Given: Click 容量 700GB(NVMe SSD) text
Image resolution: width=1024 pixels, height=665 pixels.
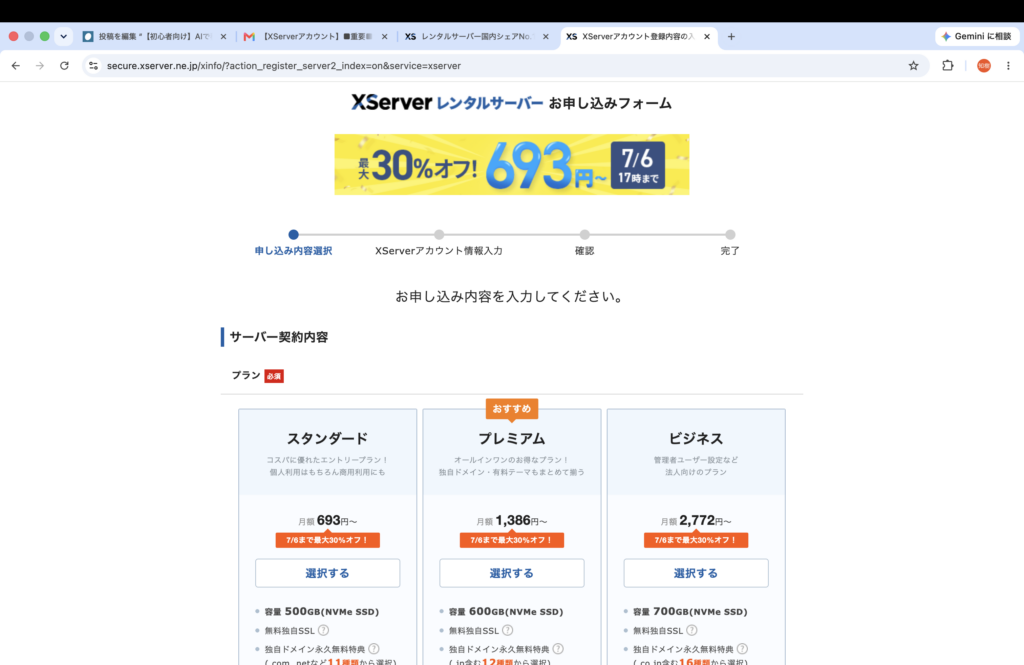Looking at the screenshot, I should (690, 611).
